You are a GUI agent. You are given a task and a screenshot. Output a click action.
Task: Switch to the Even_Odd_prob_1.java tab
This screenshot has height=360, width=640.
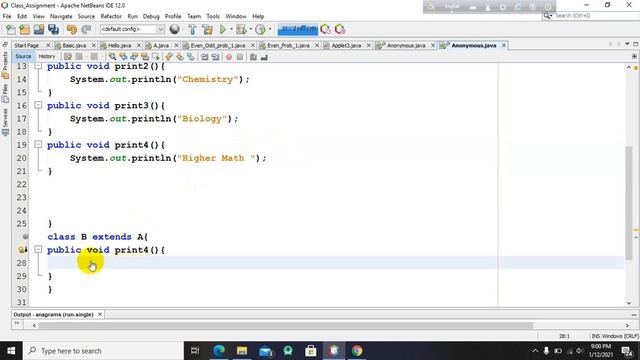[218, 45]
